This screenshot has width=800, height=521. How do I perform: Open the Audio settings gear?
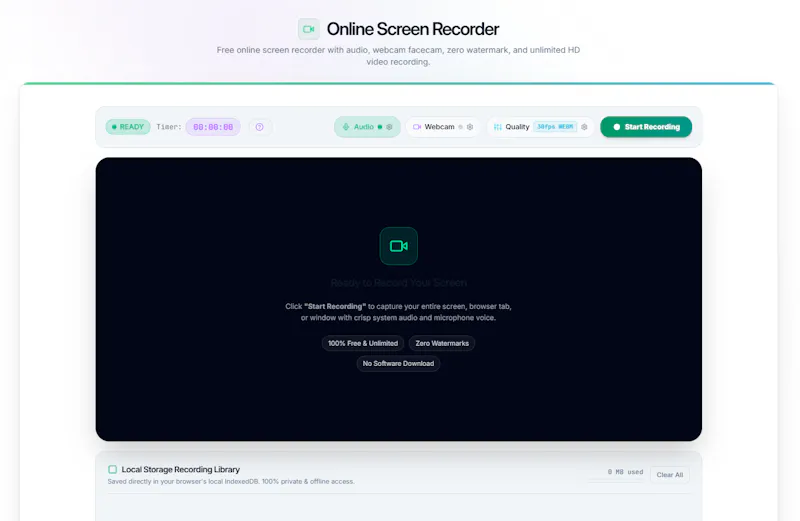pyautogui.click(x=390, y=127)
